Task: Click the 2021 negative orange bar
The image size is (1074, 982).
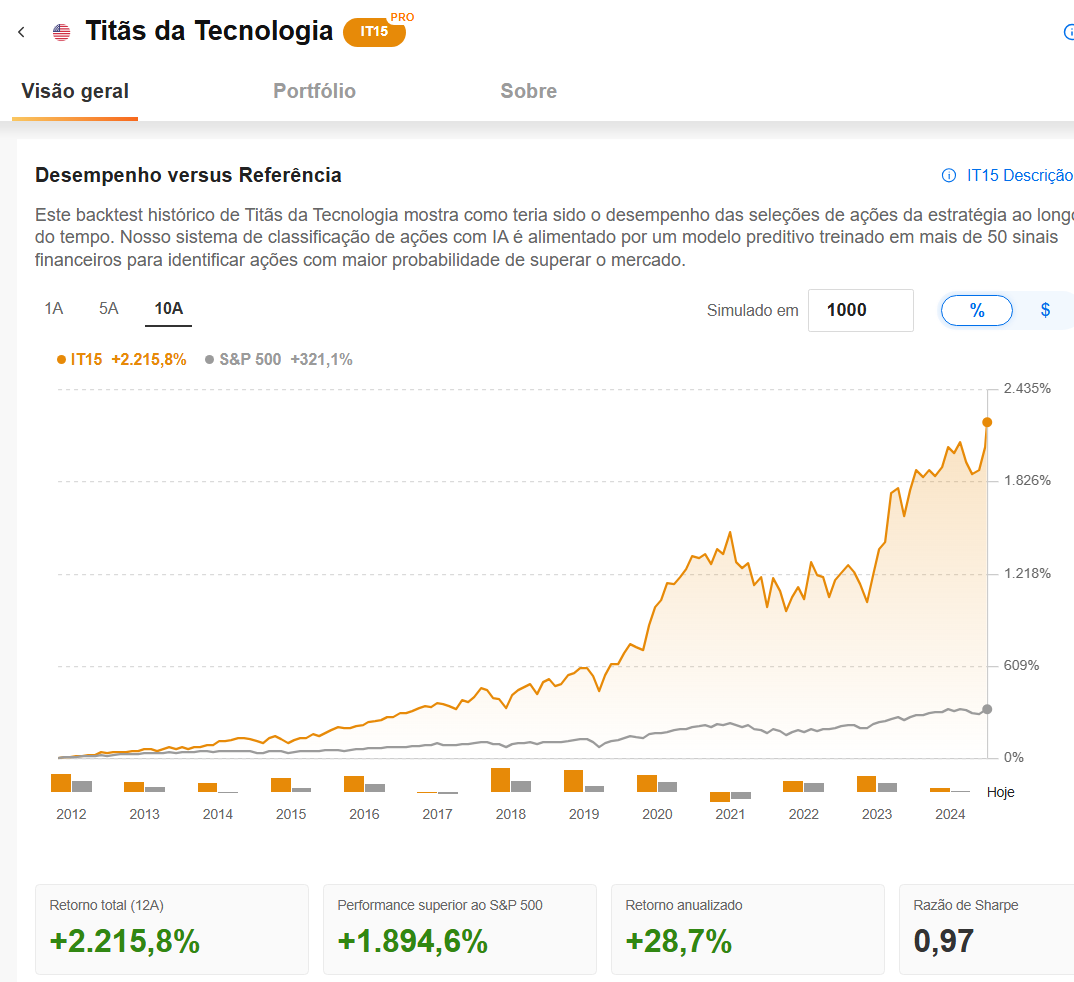Action: point(720,796)
